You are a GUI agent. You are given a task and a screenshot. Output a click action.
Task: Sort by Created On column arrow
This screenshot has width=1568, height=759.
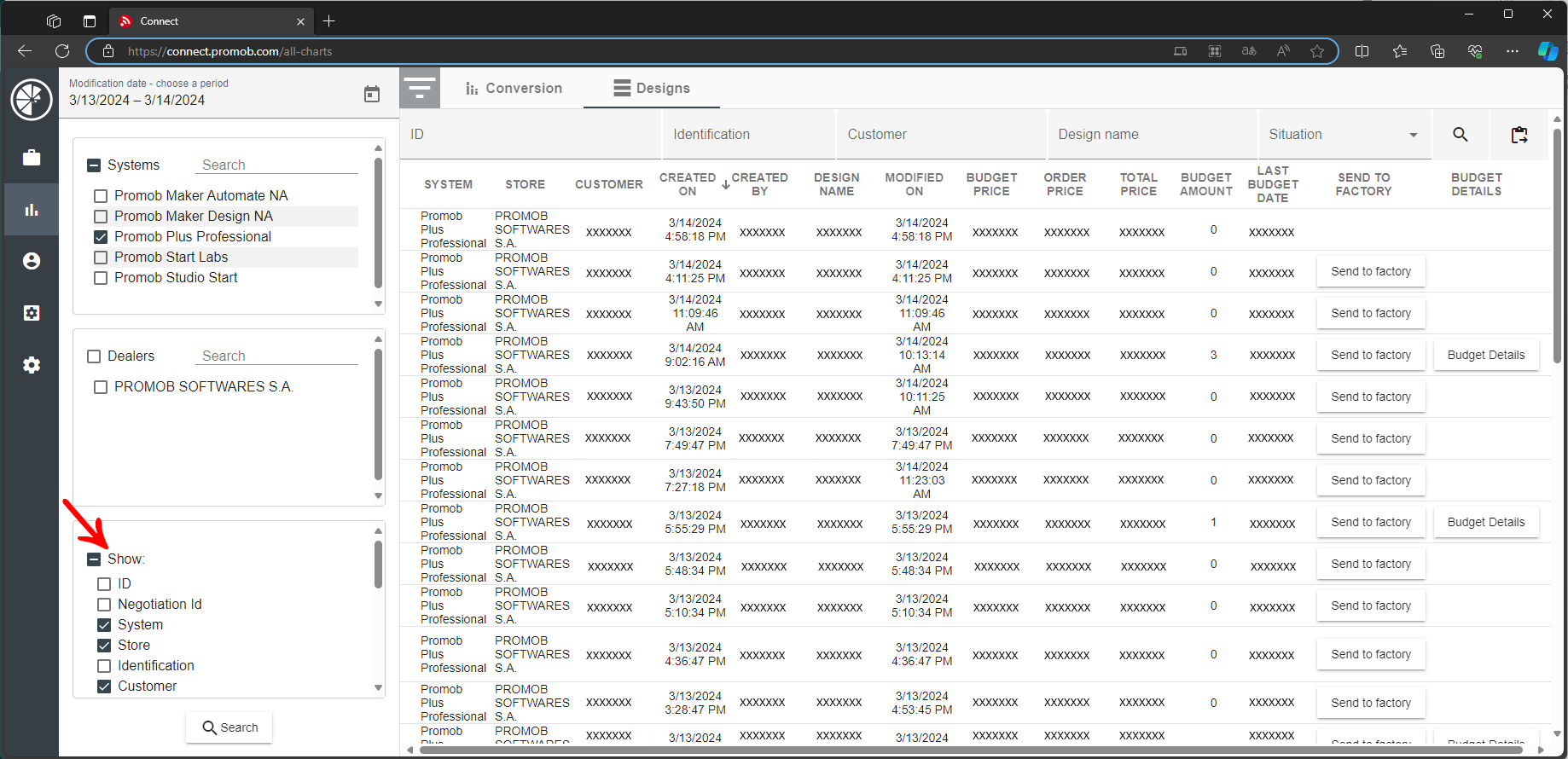tap(726, 185)
